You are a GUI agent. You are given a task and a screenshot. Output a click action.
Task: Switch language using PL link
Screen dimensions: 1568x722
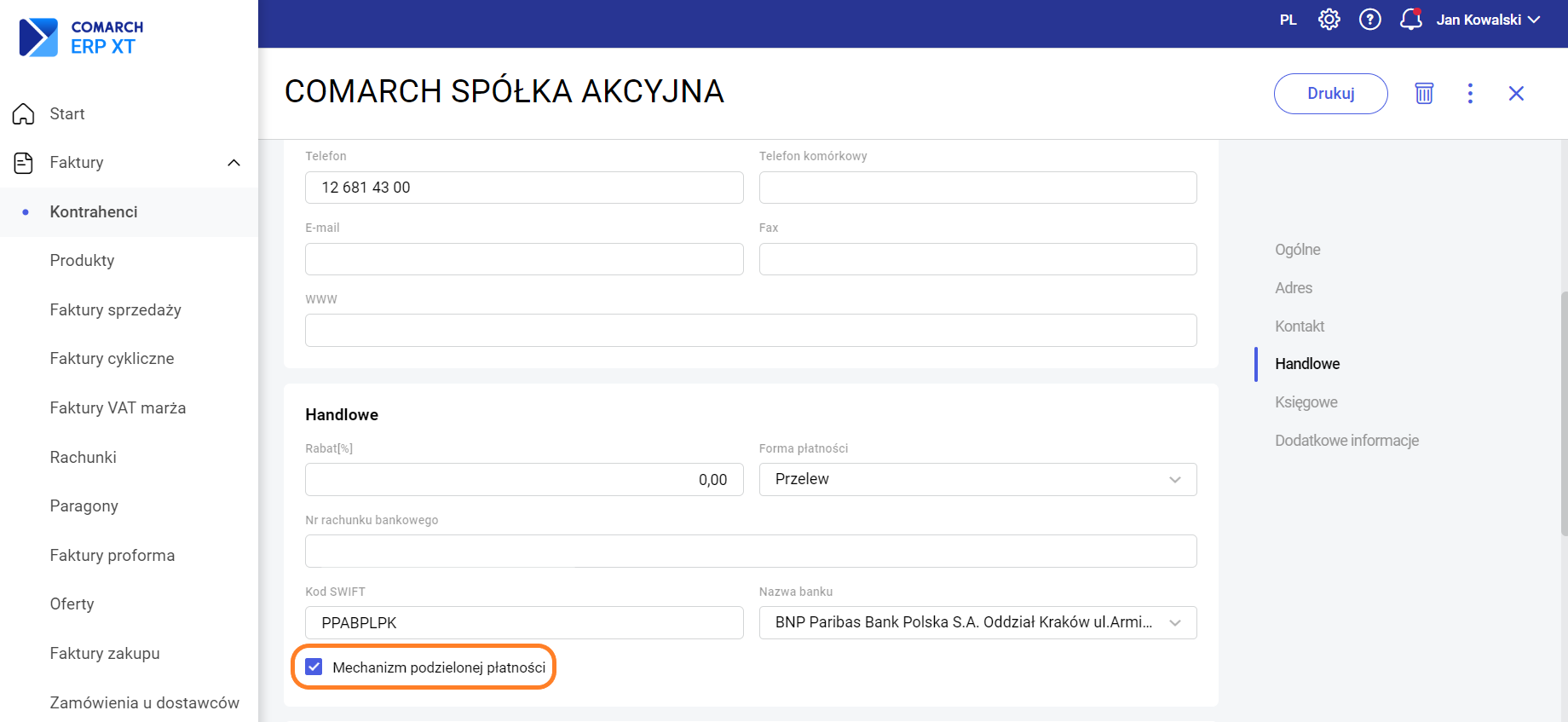(x=1288, y=20)
